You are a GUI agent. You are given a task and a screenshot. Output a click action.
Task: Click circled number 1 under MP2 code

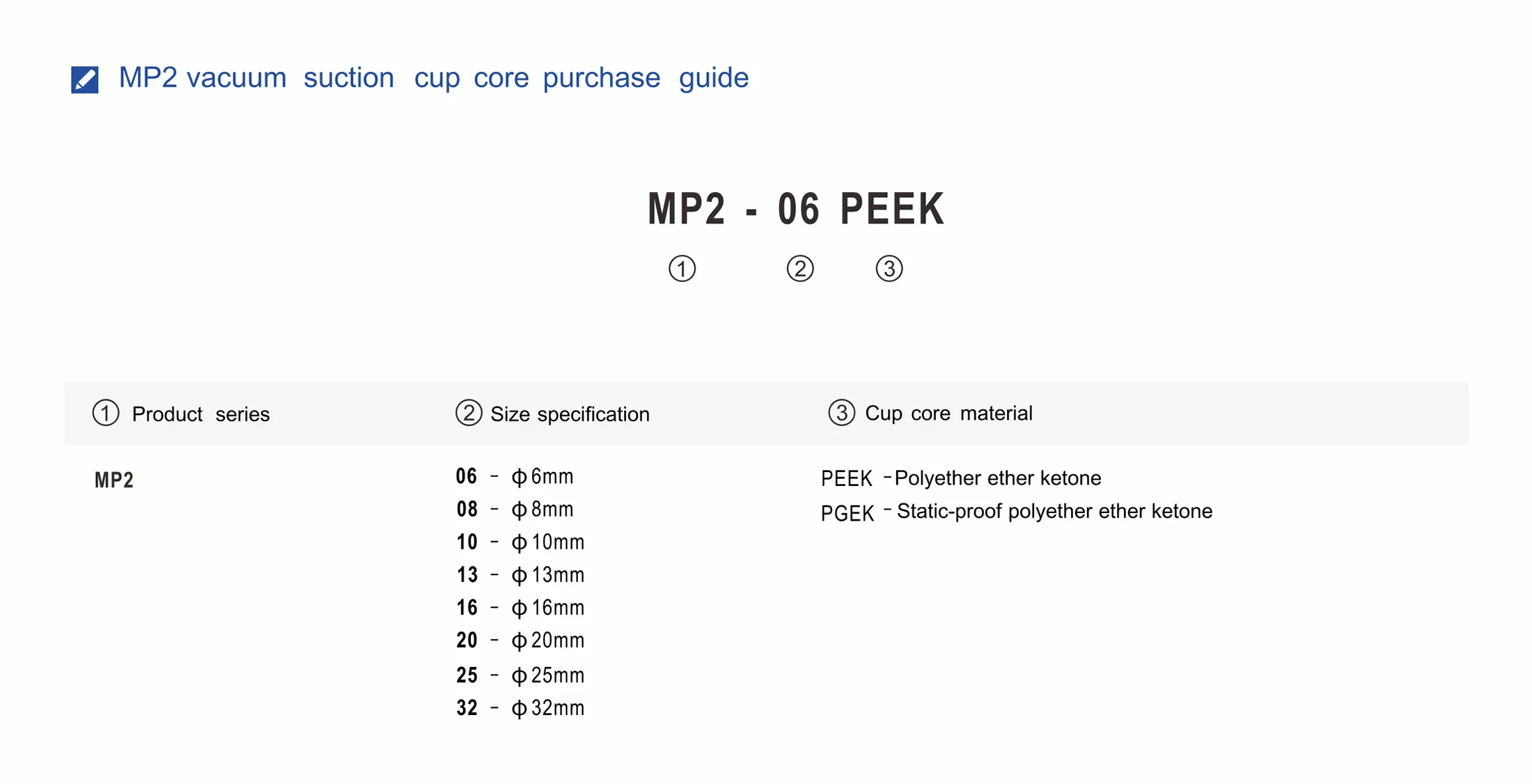coord(682,269)
